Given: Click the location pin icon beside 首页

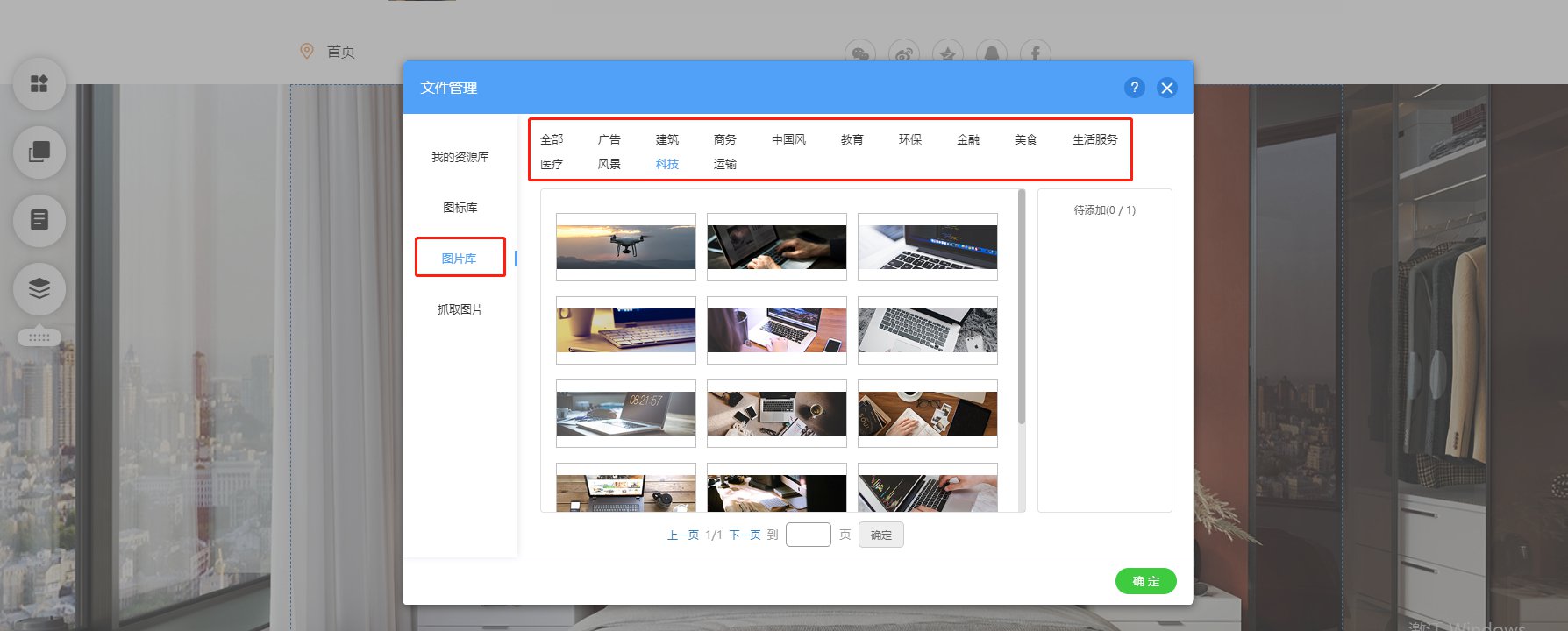Looking at the screenshot, I should 307,52.
